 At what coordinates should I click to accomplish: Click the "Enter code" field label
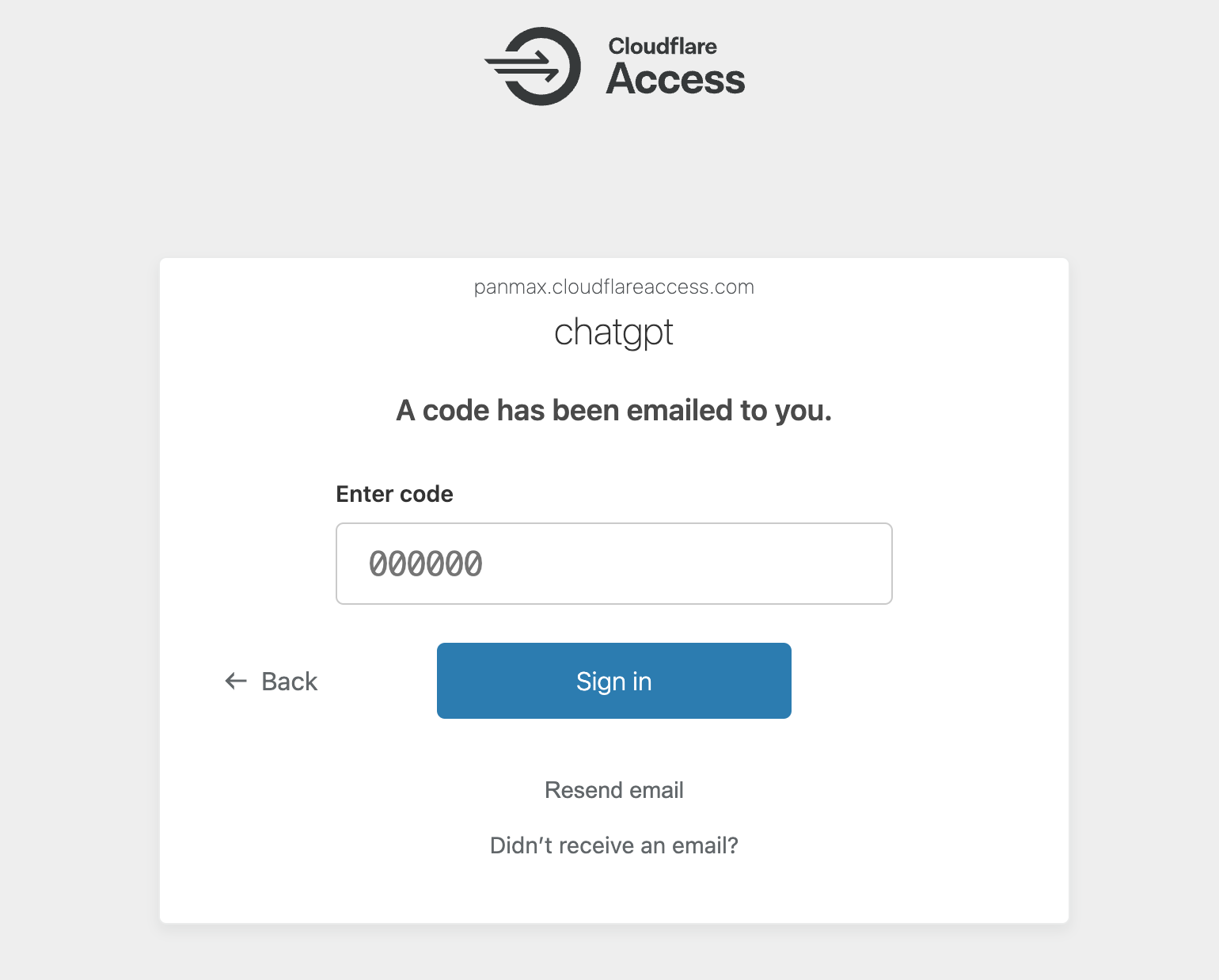pyautogui.click(x=394, y=494)
